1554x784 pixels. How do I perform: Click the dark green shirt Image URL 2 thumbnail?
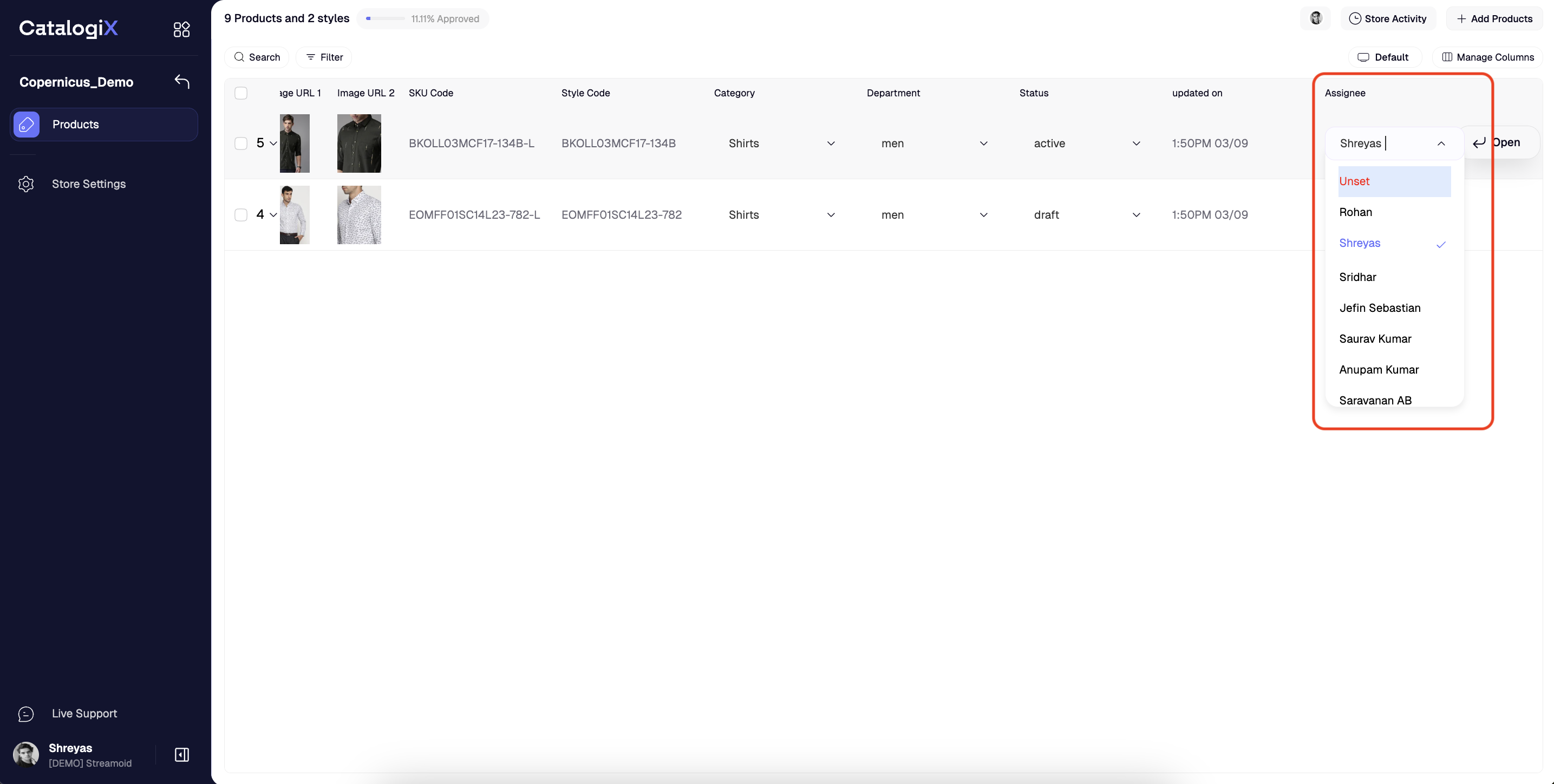pyautogui.click(x=359, y=143)
